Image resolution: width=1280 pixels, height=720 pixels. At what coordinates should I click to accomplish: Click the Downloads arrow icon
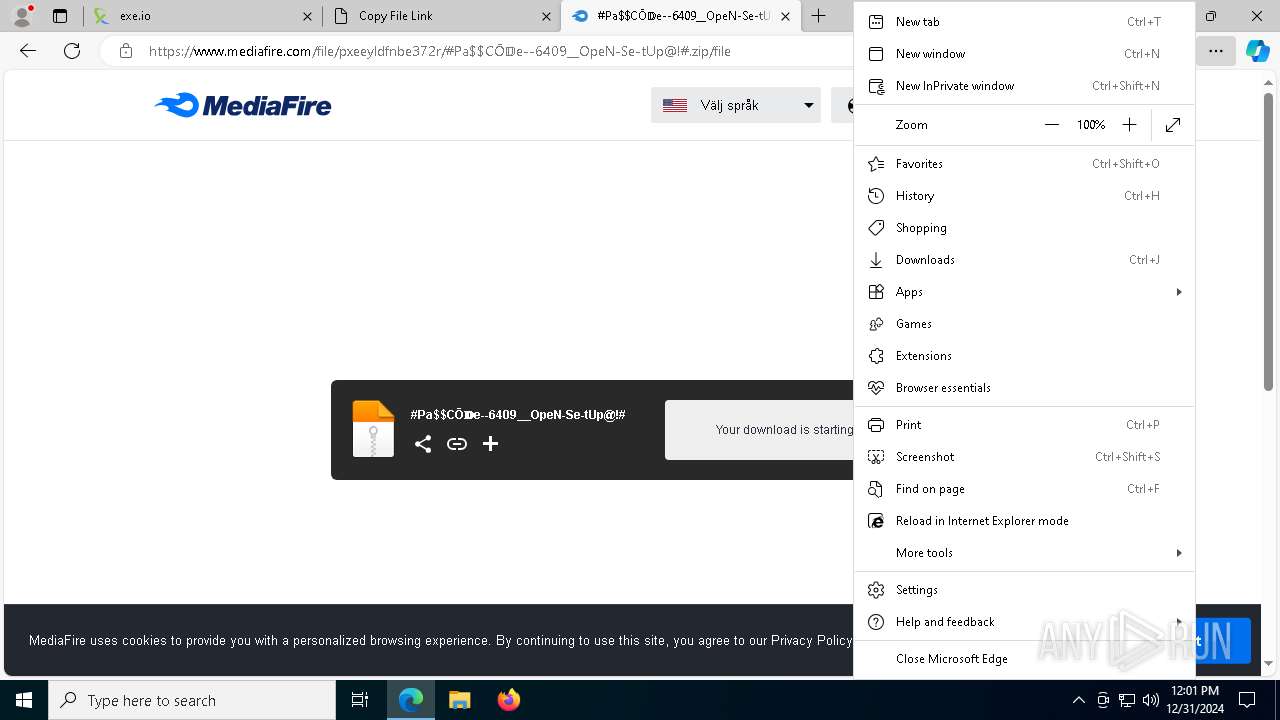coord(876,260)
